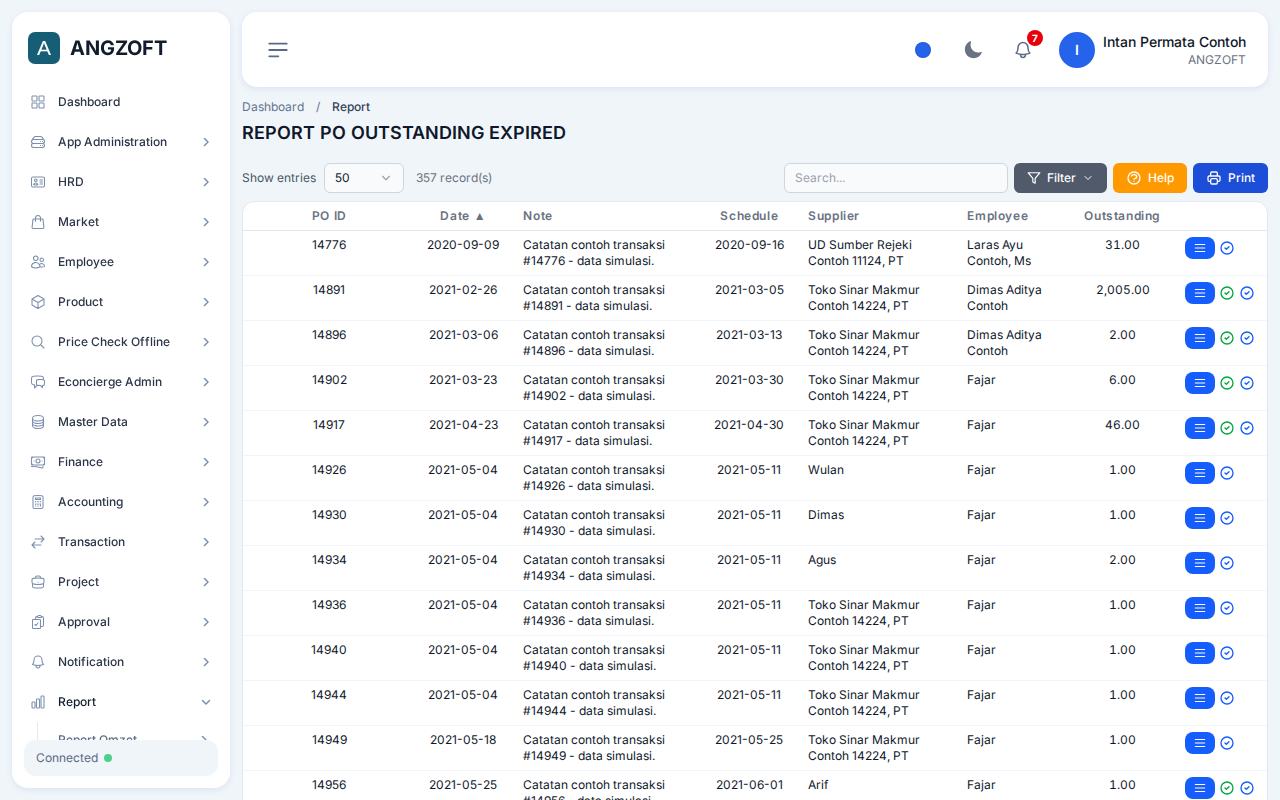Click the blue check icon for PO 14891

pyautogui.click(x=1247, y=293)
